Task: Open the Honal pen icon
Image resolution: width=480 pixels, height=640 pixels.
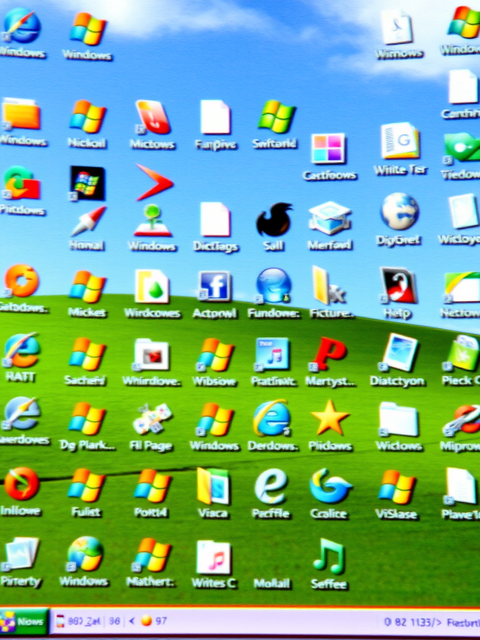Action: [x=87, y=221]
